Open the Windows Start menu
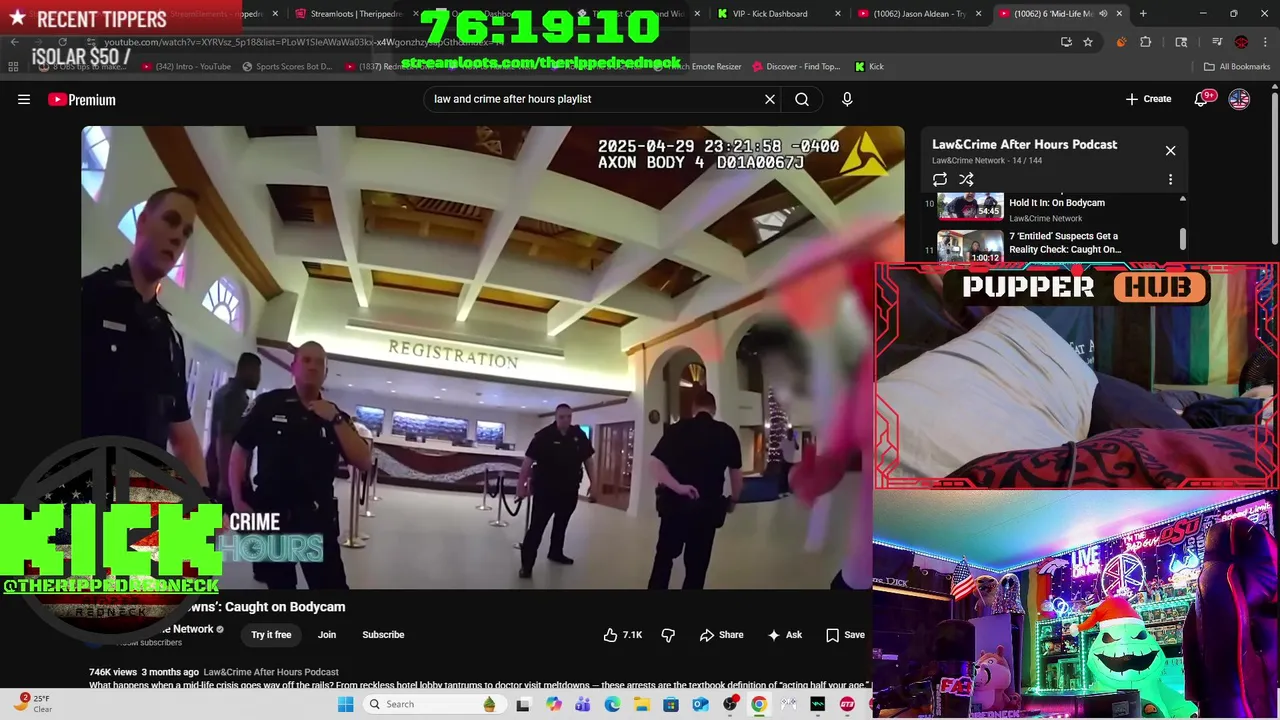The height and width of the screenshot is (720, 1280). [345, 704]
